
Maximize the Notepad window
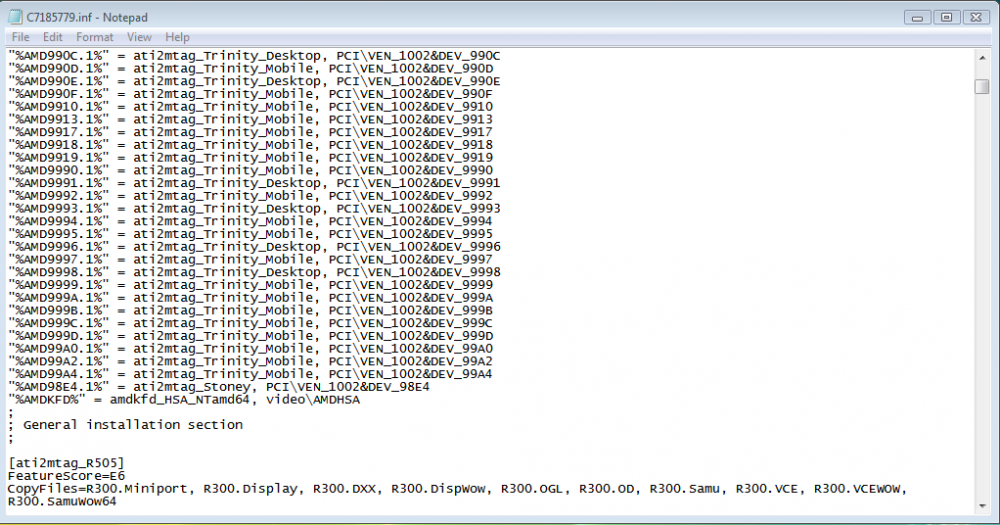pyautogui.click(x=946, y=16)
